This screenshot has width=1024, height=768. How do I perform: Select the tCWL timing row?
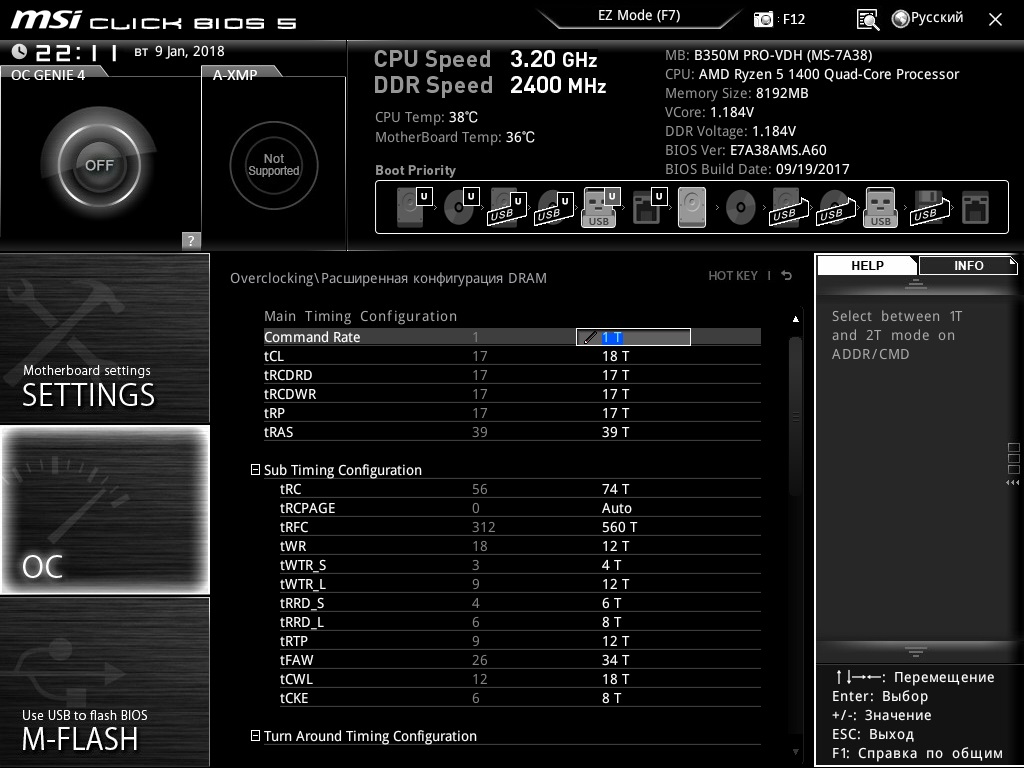[520, 679]
